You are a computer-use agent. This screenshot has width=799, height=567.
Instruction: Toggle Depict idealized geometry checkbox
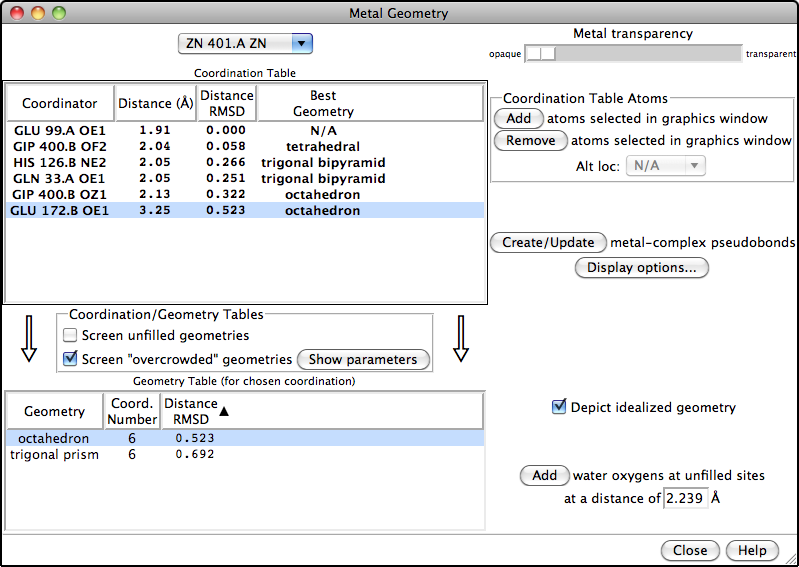[x=559, y=407]
